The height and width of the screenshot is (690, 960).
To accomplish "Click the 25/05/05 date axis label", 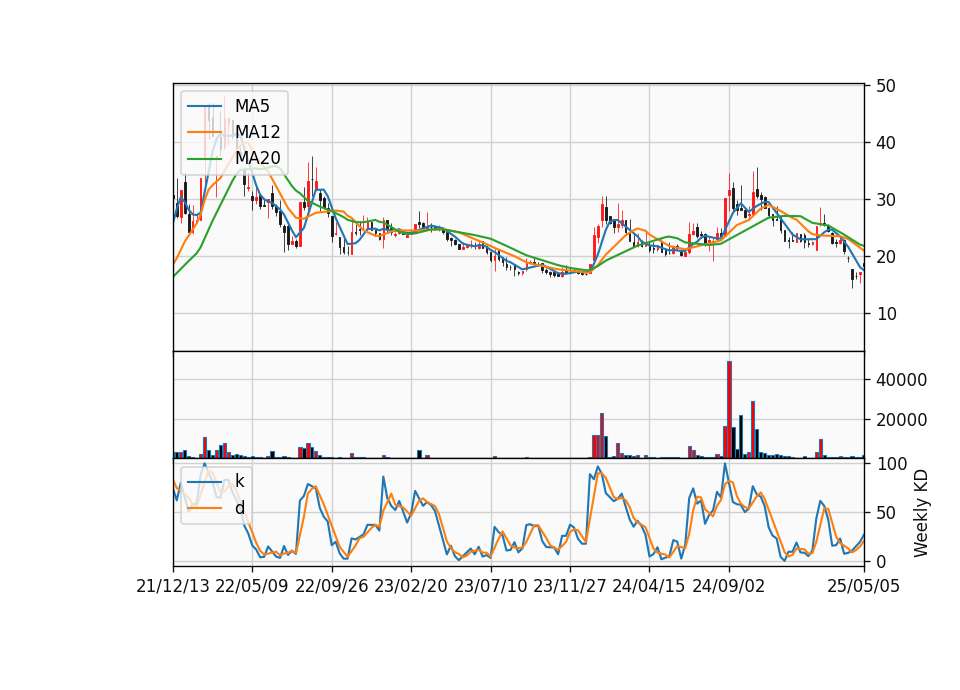I will click(864, 586).
